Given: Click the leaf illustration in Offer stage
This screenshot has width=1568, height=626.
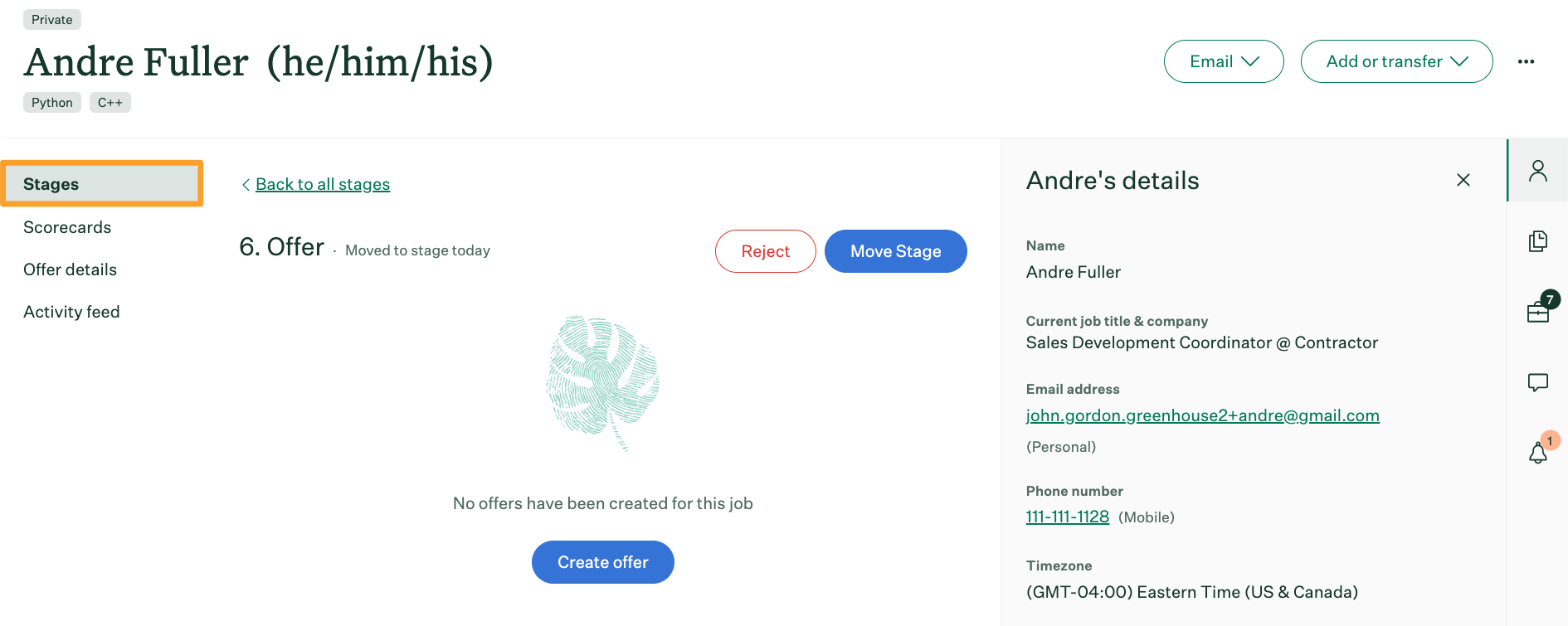Looking at the screenshot, I should [602, 383].
